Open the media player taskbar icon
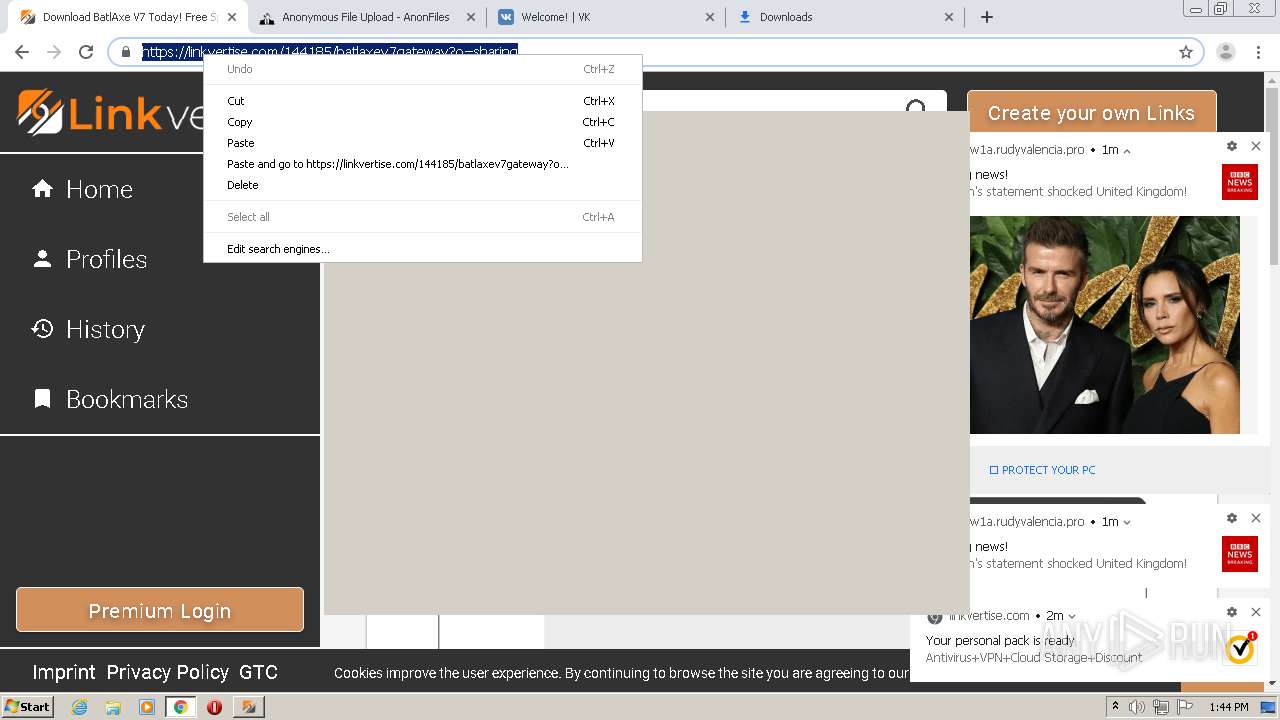Screen dimensions: 1280x720 click(x=147, y=707)
